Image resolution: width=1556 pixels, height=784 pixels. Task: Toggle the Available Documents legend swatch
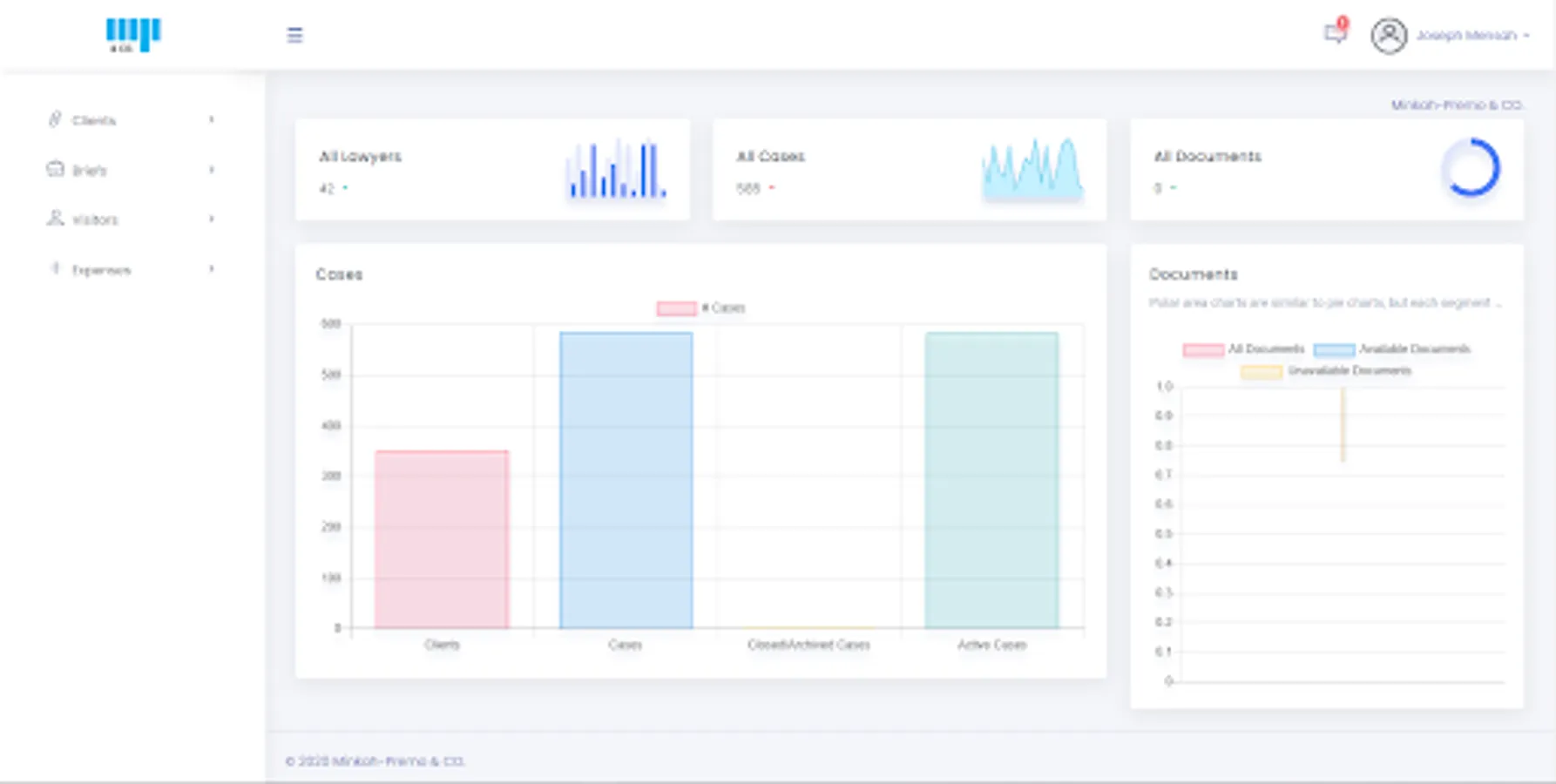pyautogui.click(x=1334, y=349)
